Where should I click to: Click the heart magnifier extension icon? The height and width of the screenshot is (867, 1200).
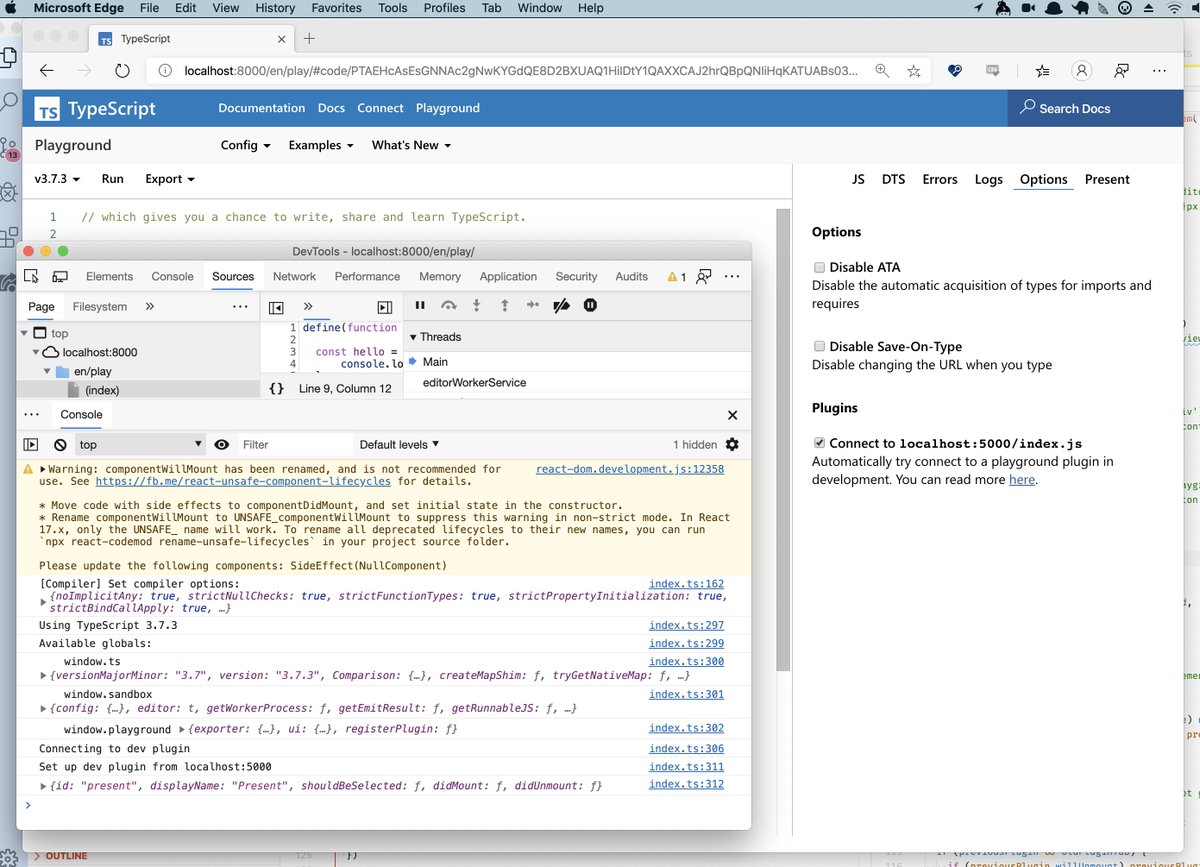[x=955, y=71]
